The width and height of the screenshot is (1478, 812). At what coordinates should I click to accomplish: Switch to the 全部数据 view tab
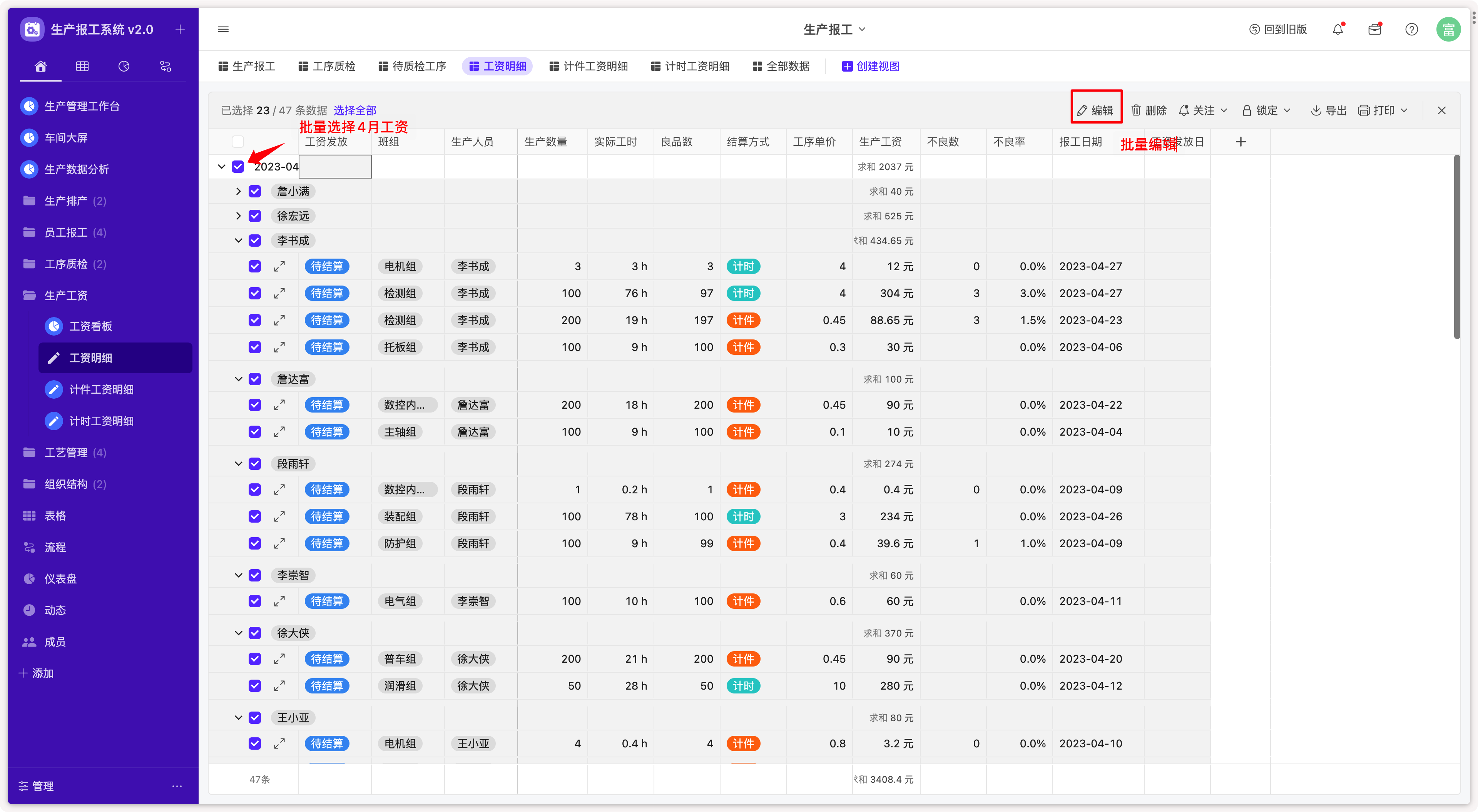pyautogui.click(x=781, y=66)
